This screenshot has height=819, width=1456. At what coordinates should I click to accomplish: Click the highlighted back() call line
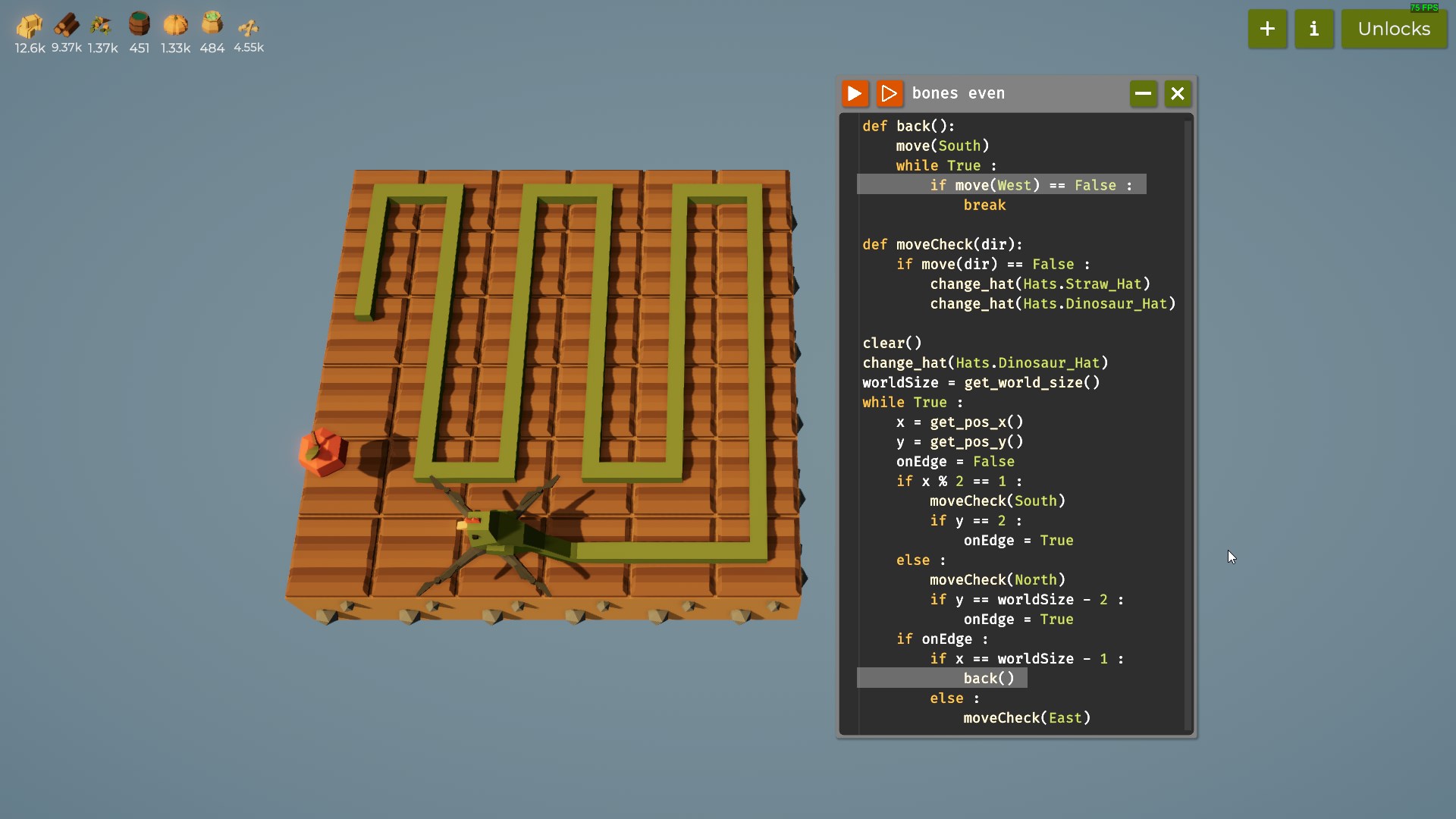point(988,678)
